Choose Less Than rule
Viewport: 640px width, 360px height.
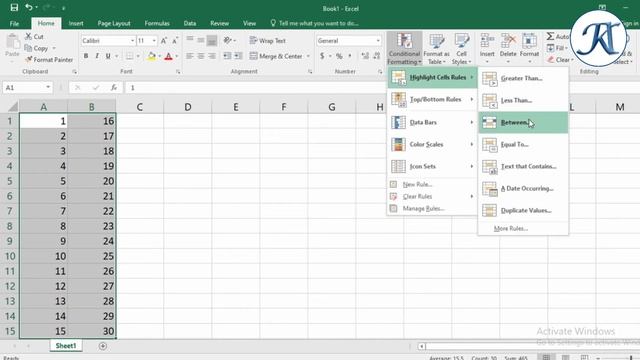[x=523, y=100]
